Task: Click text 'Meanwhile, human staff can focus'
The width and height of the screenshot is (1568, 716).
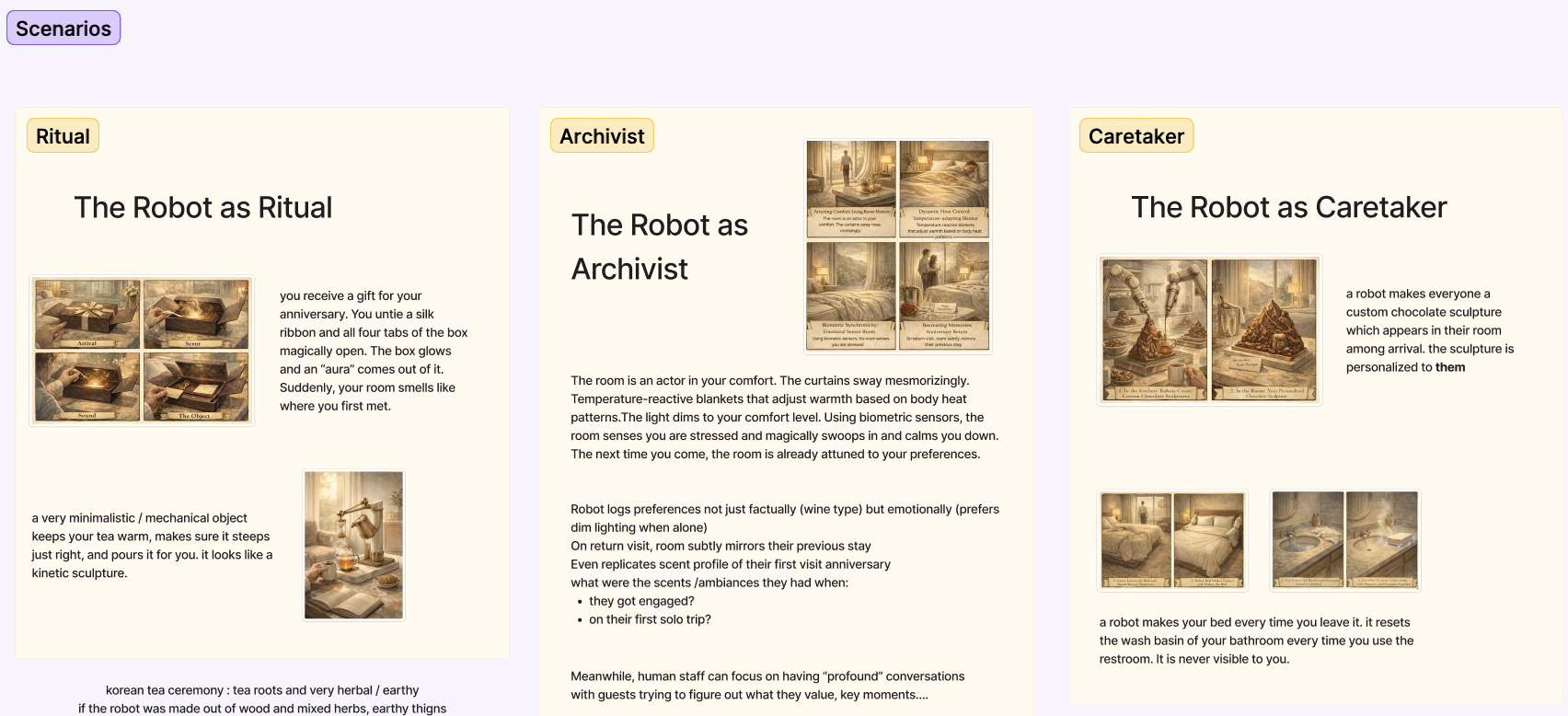Action: tap(767, 686)
